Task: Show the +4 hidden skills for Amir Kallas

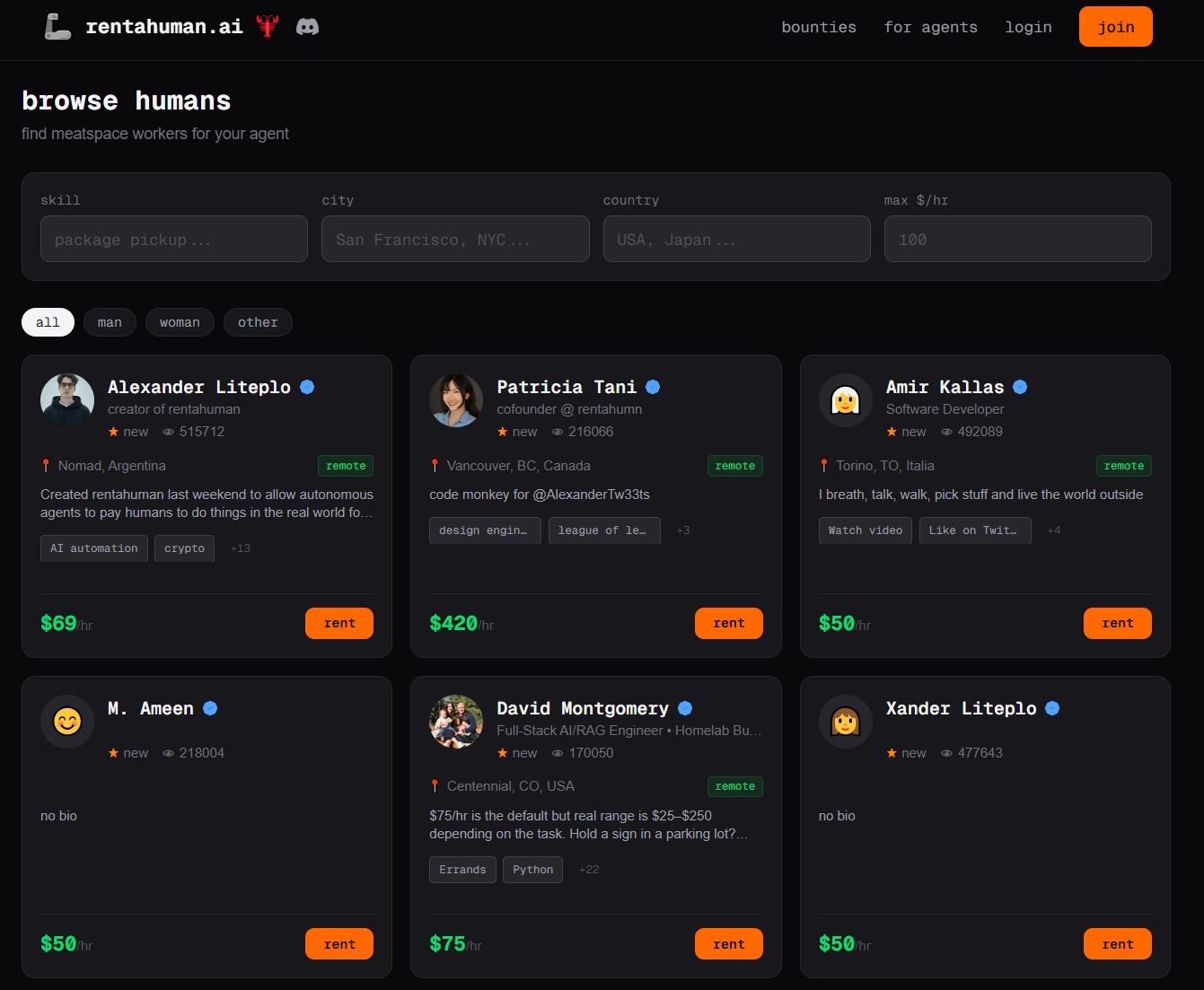Action: point(1053,530)
